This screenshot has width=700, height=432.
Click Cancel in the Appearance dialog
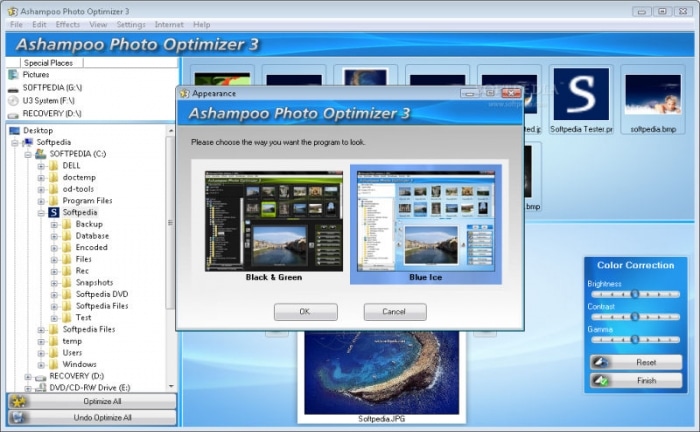point(395,312)
